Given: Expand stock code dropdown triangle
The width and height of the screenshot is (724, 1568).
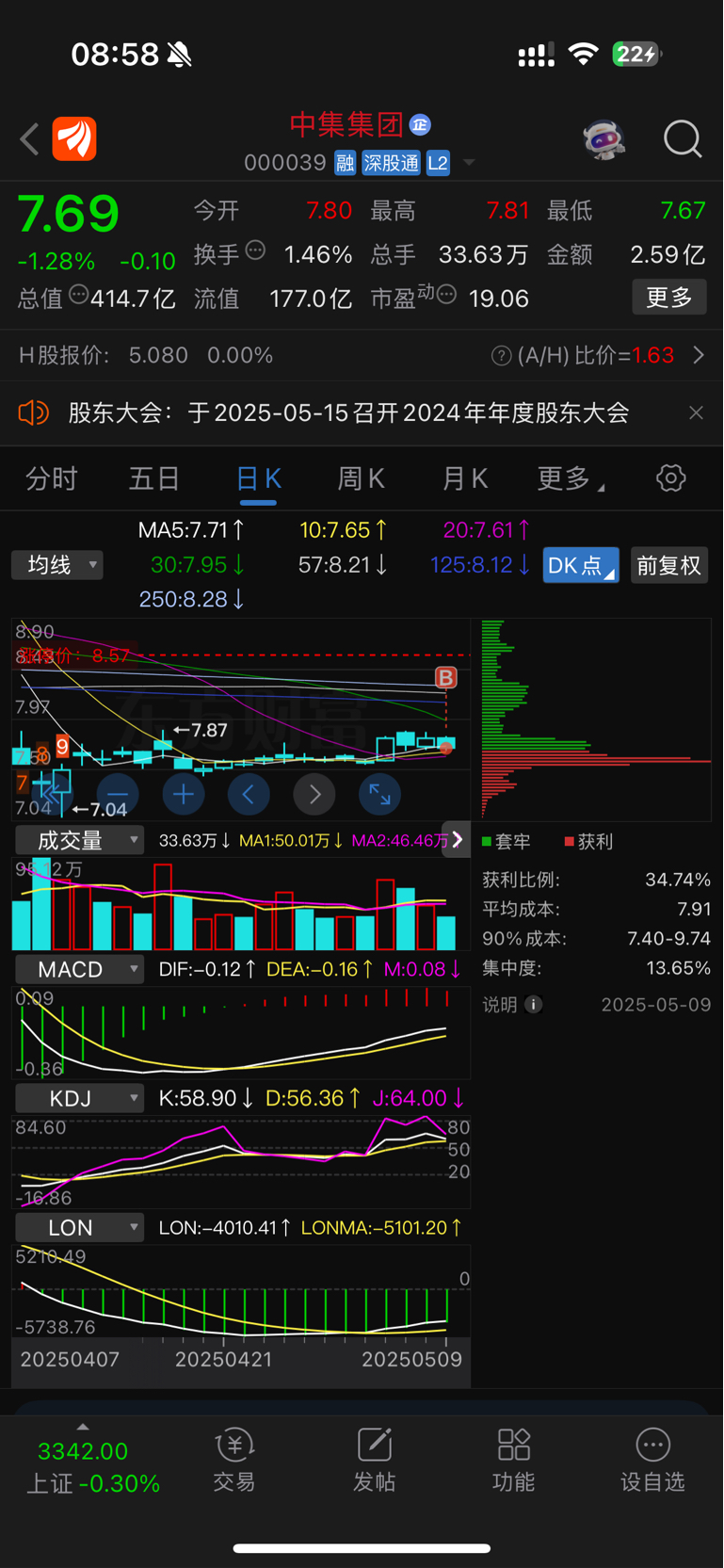Looking at the screenshot, I should [x=468, y=163].
